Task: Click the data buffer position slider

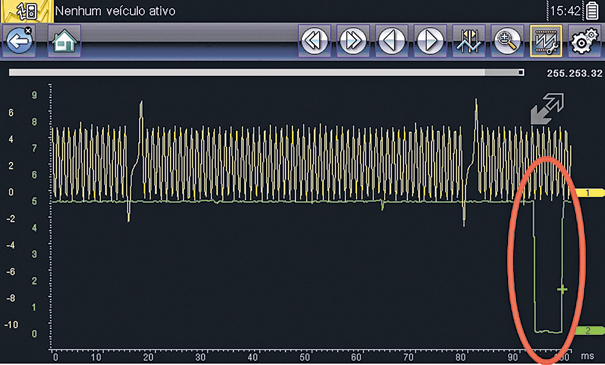Action: click(266, 72)
